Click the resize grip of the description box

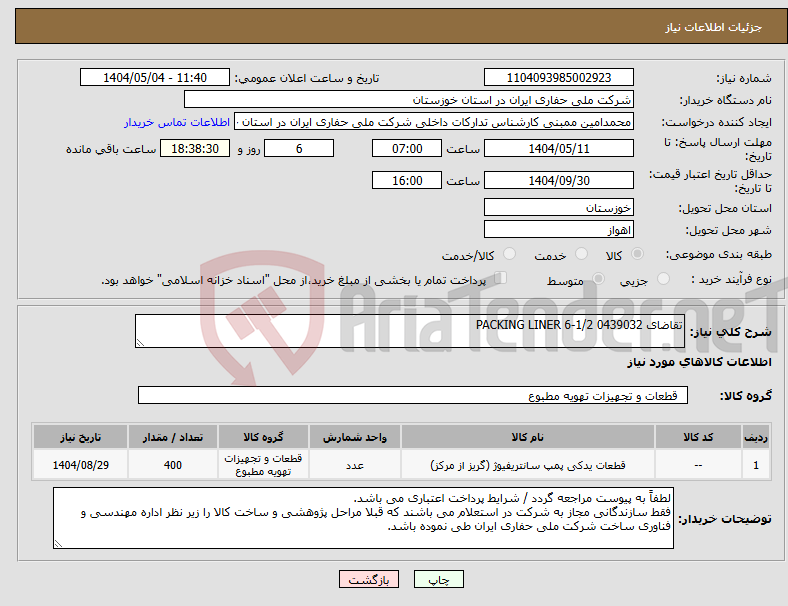tap(140, 343)
